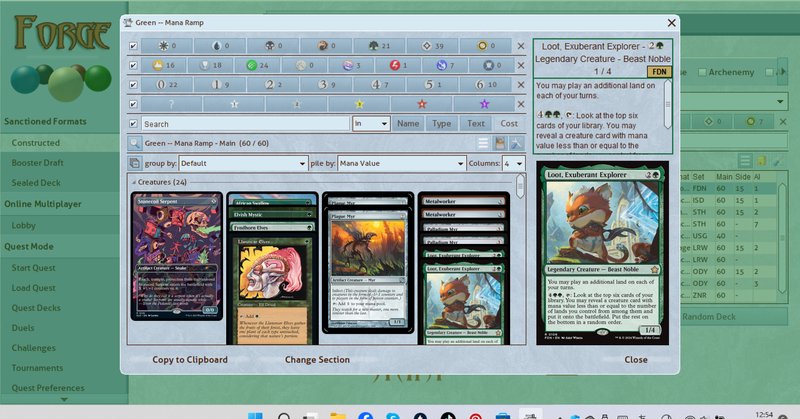Open pile by Mana Value dropdown
Viewport: 800px width, 419px height.
402,163
